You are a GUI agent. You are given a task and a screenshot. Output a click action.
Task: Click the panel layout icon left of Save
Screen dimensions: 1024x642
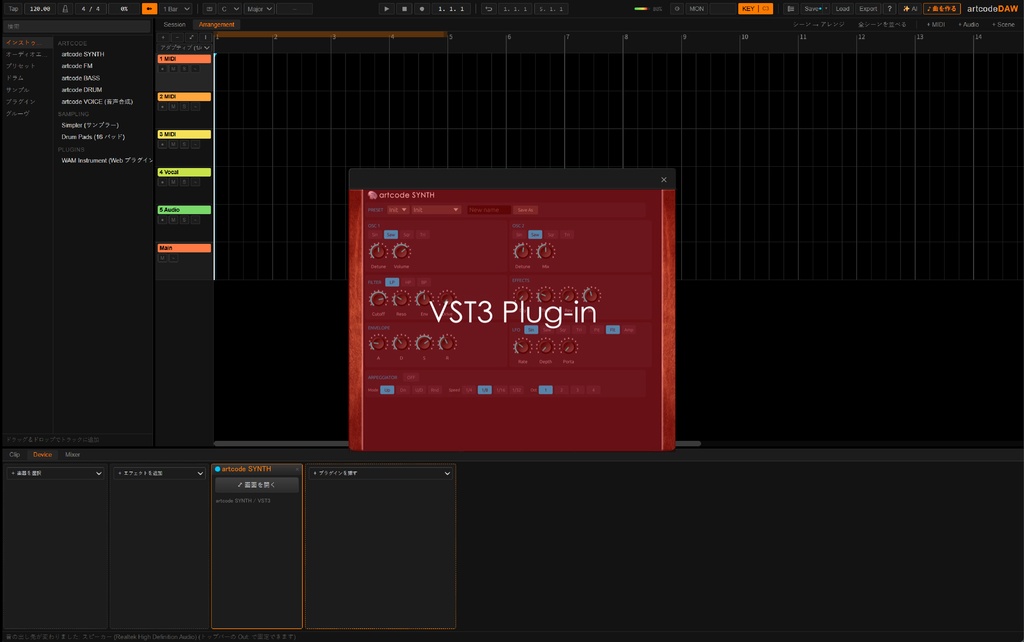pyautogui.click(x=791, y=8)
